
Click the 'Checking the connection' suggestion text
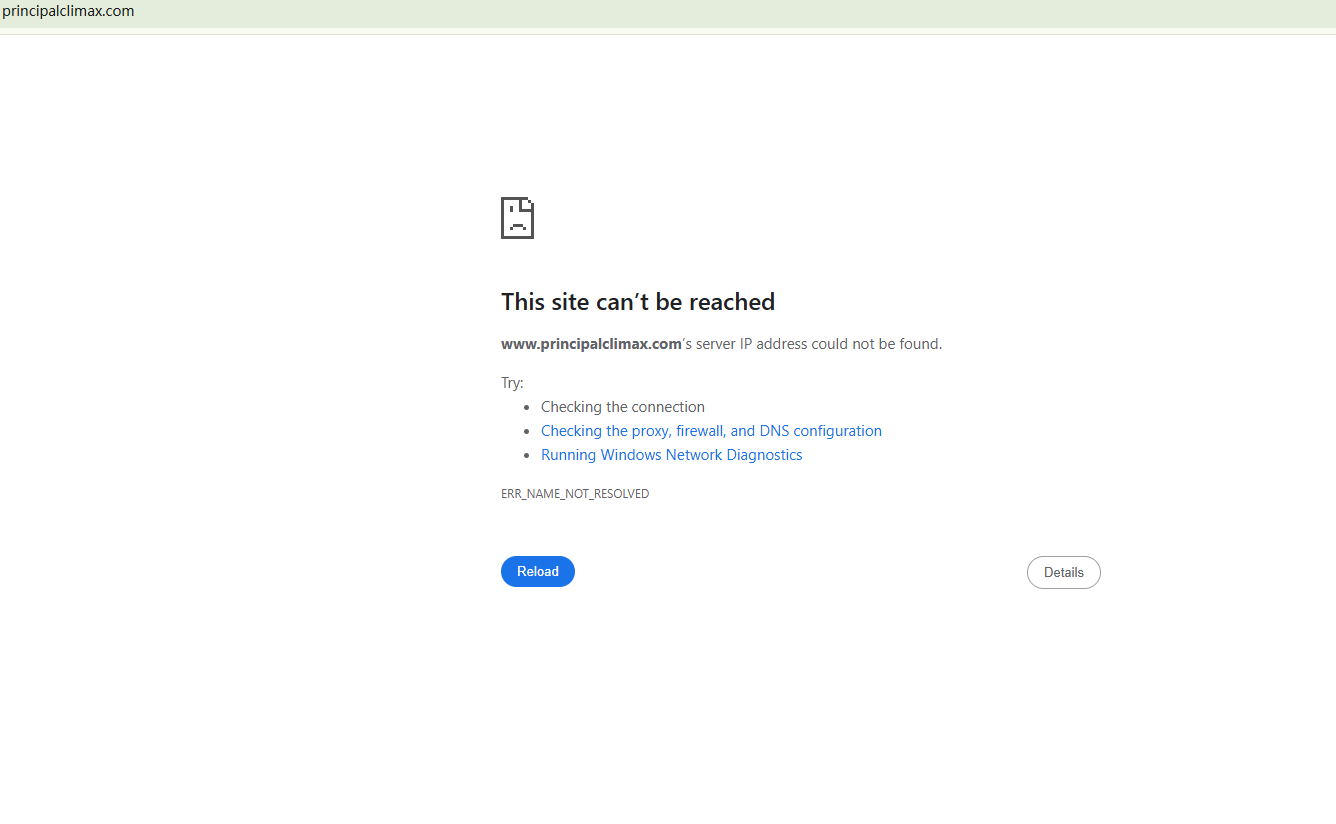tap(623, 407)
